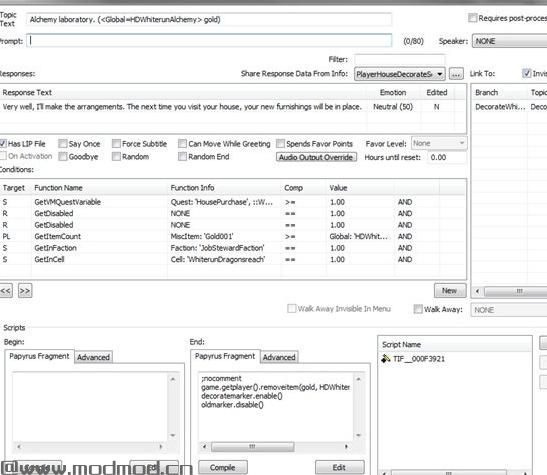Click inside Begin Papyrus fragment box
The width and height of the screenshot is (547, 475).
[x=90, y=407]
